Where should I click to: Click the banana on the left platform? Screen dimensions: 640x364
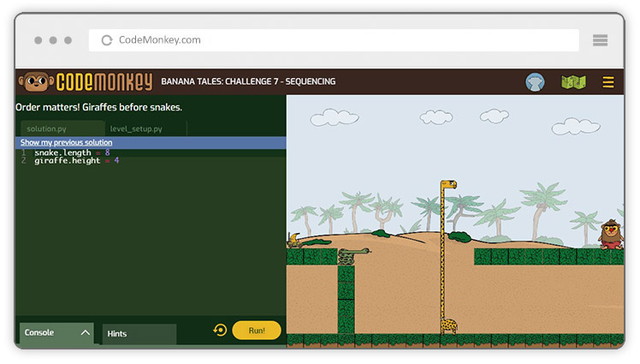tap(293, 240)
